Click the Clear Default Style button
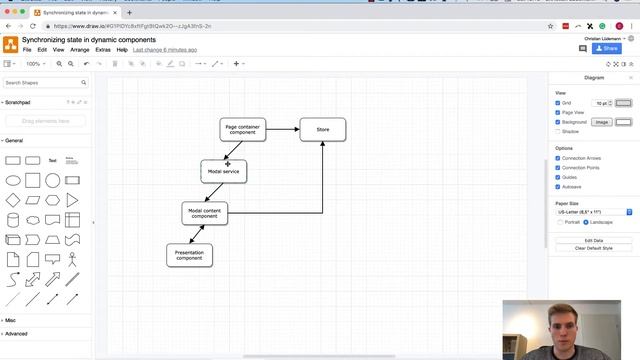 593,248
